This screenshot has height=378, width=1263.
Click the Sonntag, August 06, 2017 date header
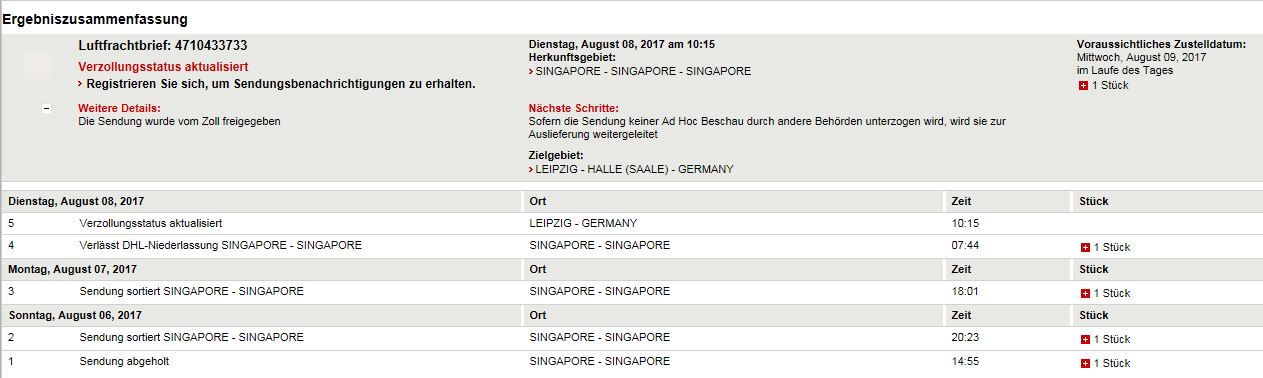(75, 315)
